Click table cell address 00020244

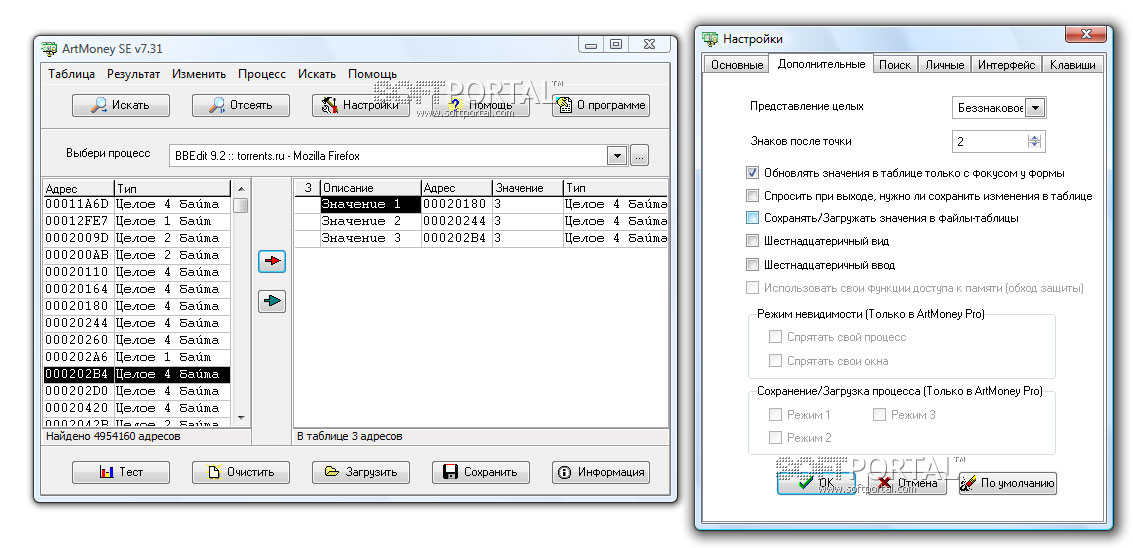coord(457,221)
